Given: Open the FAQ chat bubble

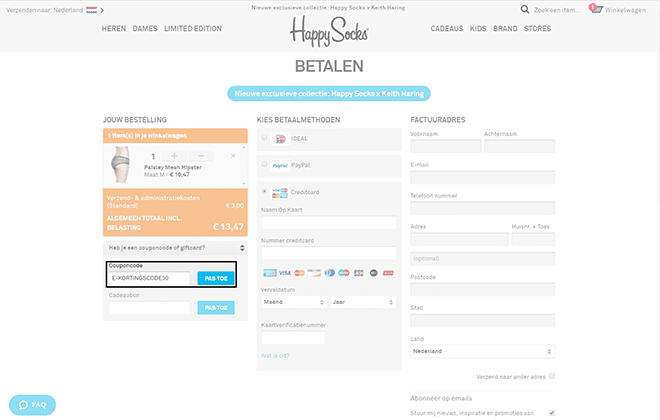Looking at the screenshot, I should (32, 405).
